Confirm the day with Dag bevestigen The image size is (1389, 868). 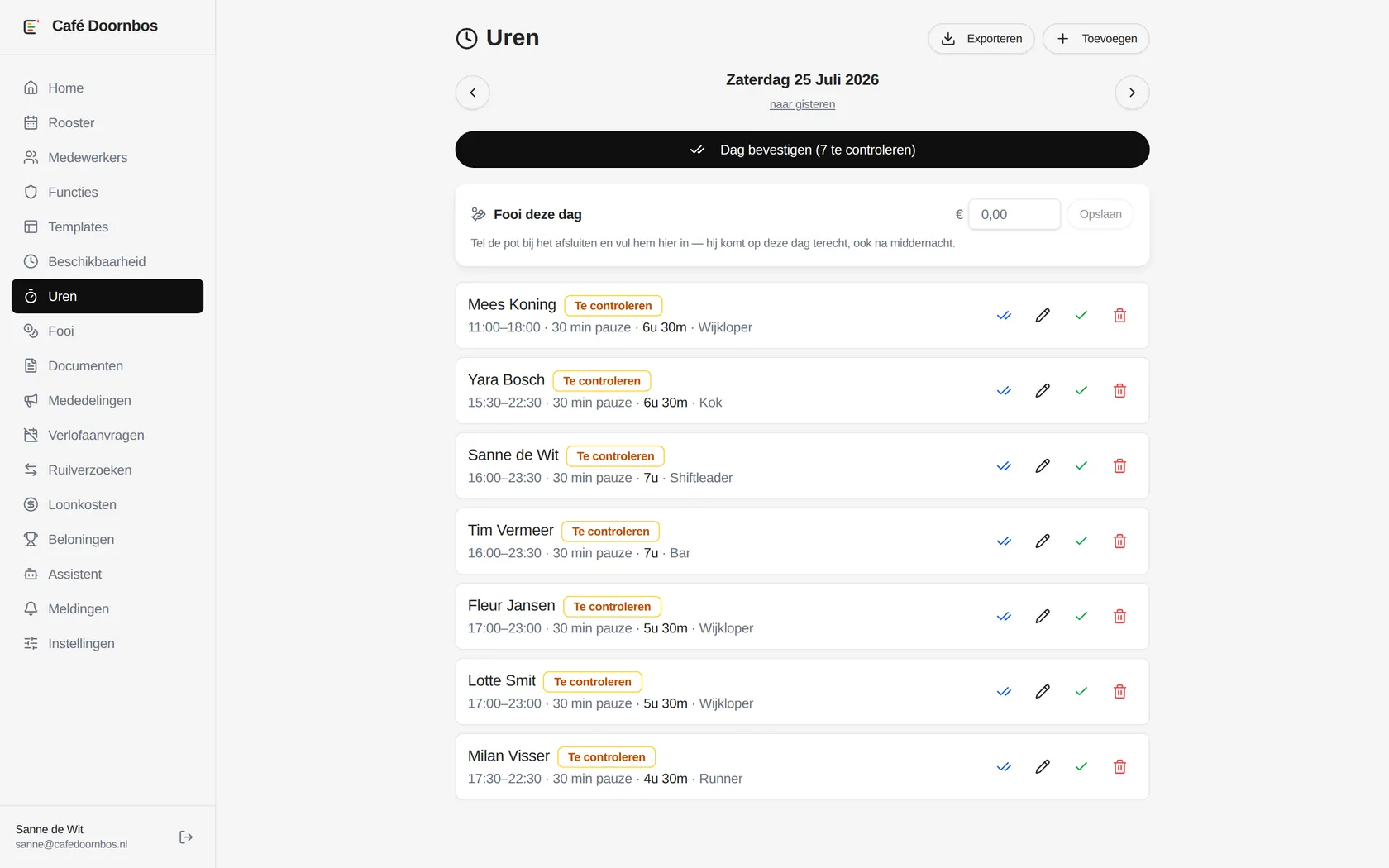click(x=802, y=150)
